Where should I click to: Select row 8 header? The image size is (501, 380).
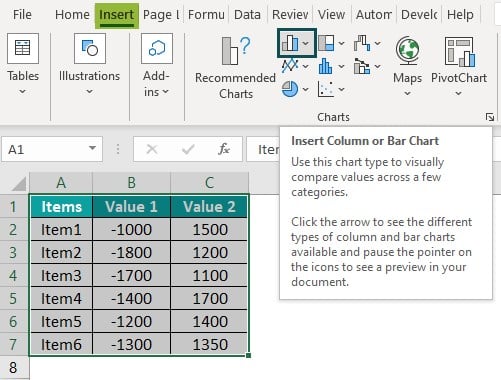point(13,368)
